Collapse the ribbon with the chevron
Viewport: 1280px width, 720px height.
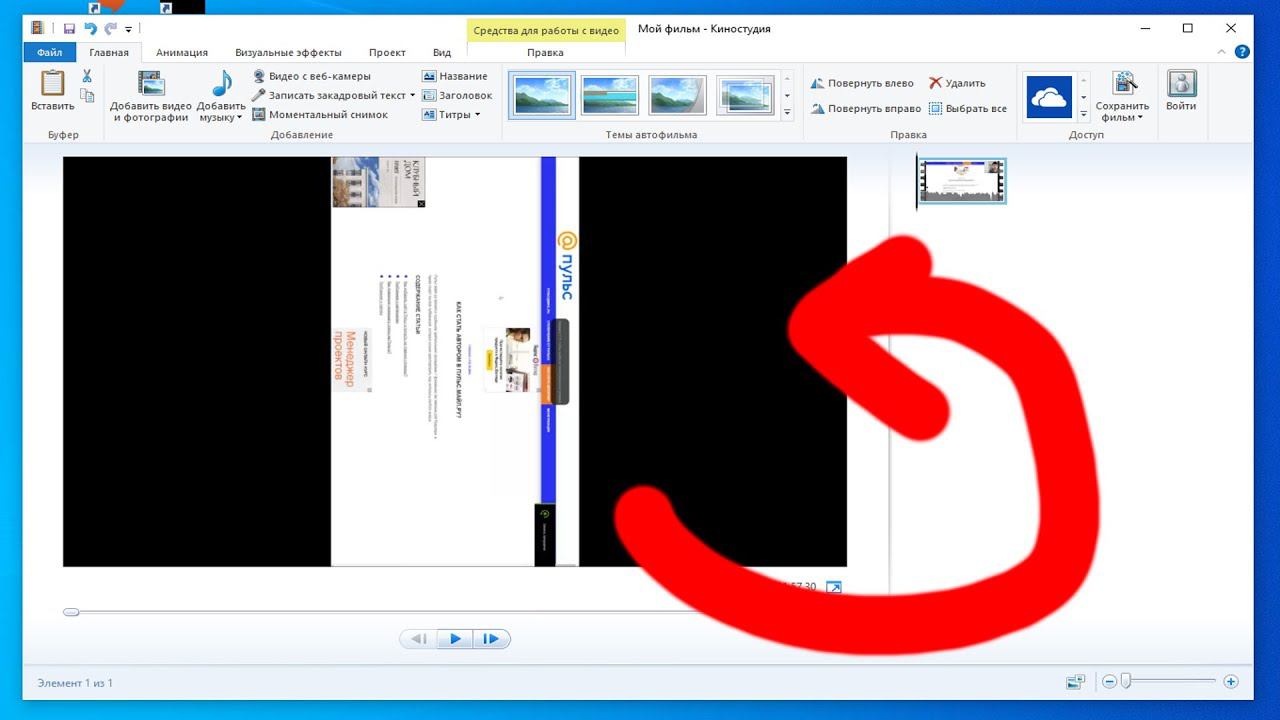pyautogui.click(x=1223, y=52)
